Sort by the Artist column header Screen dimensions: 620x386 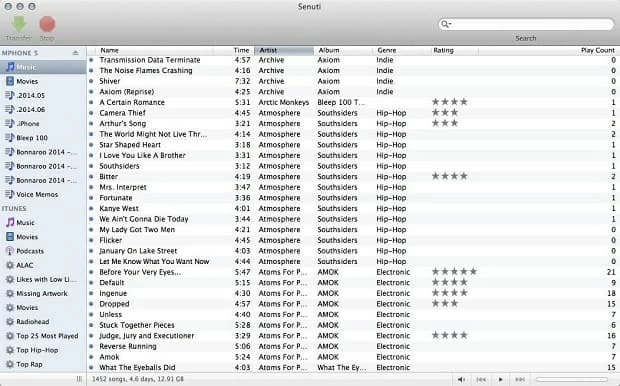coord(284,50)
